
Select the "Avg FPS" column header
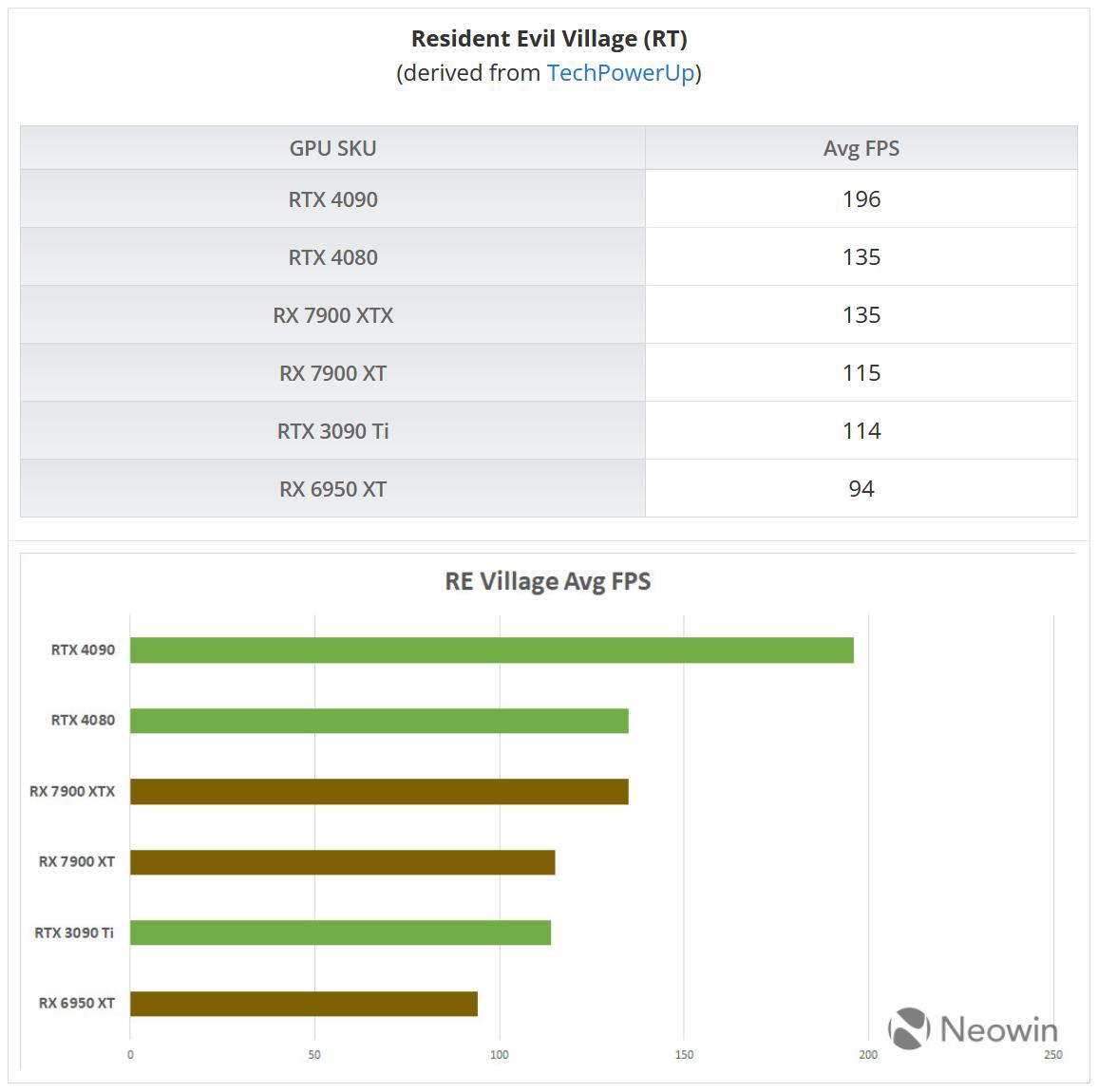point(861,148)
